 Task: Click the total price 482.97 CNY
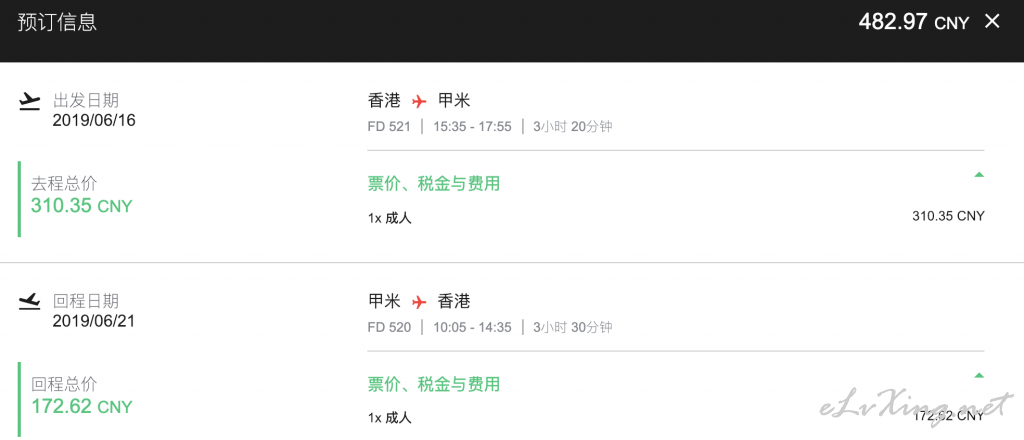914,22
